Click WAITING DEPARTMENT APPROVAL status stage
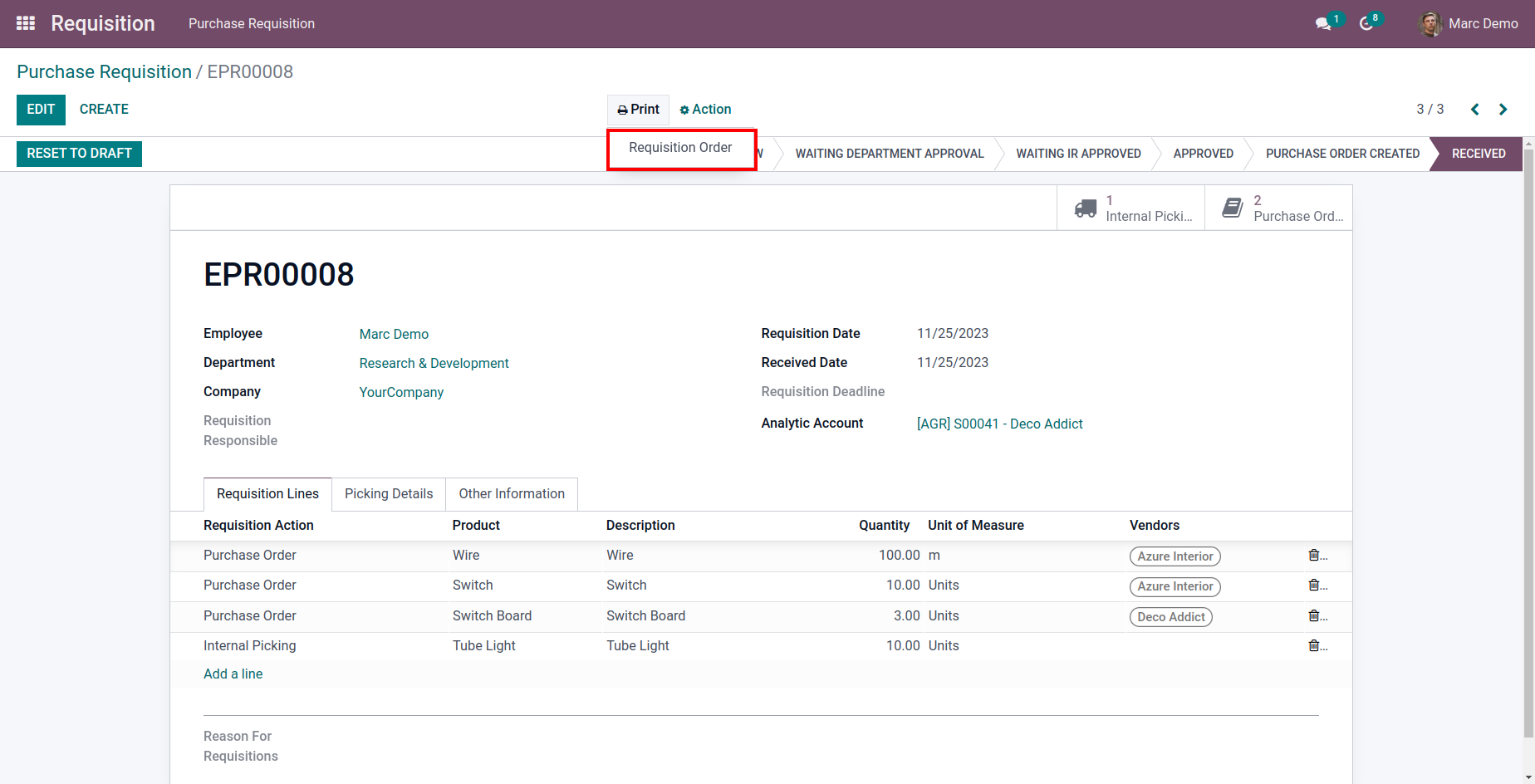 (x=890, y=154)
